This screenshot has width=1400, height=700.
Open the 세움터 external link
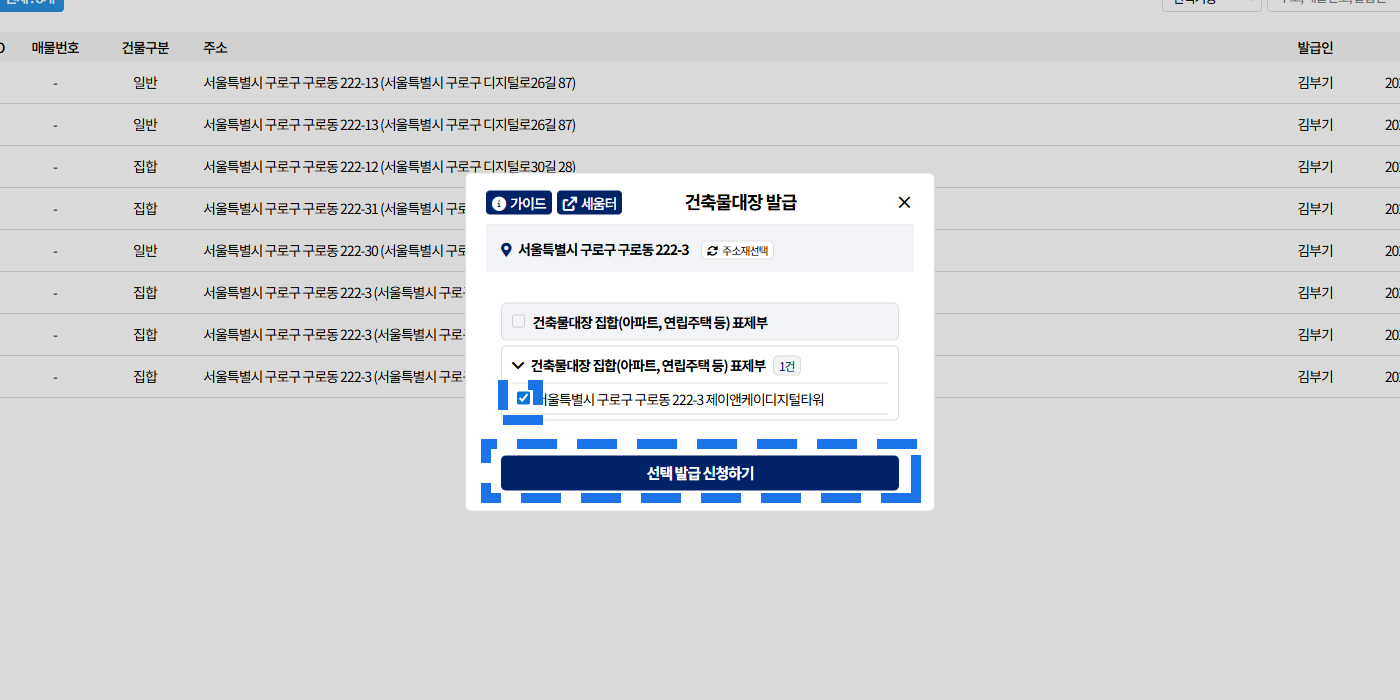(589, 203)
